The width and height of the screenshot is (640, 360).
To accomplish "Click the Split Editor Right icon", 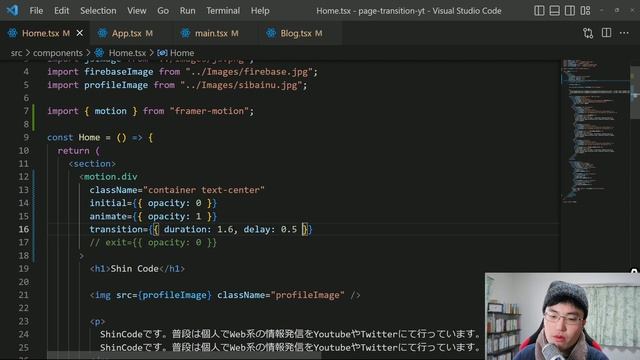I will (607, 33).
